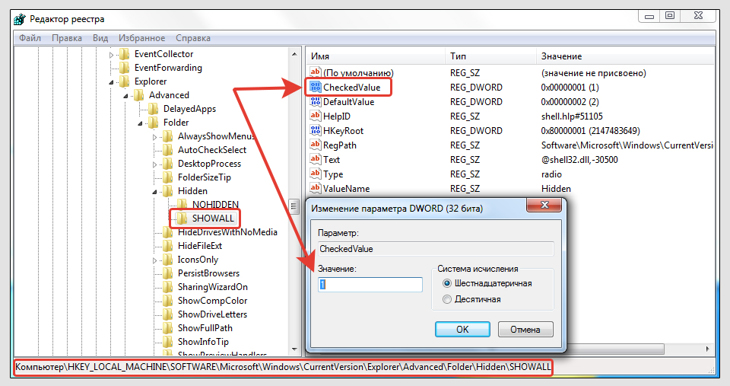Collapse the Folder tree node

(x=140, y=123)
